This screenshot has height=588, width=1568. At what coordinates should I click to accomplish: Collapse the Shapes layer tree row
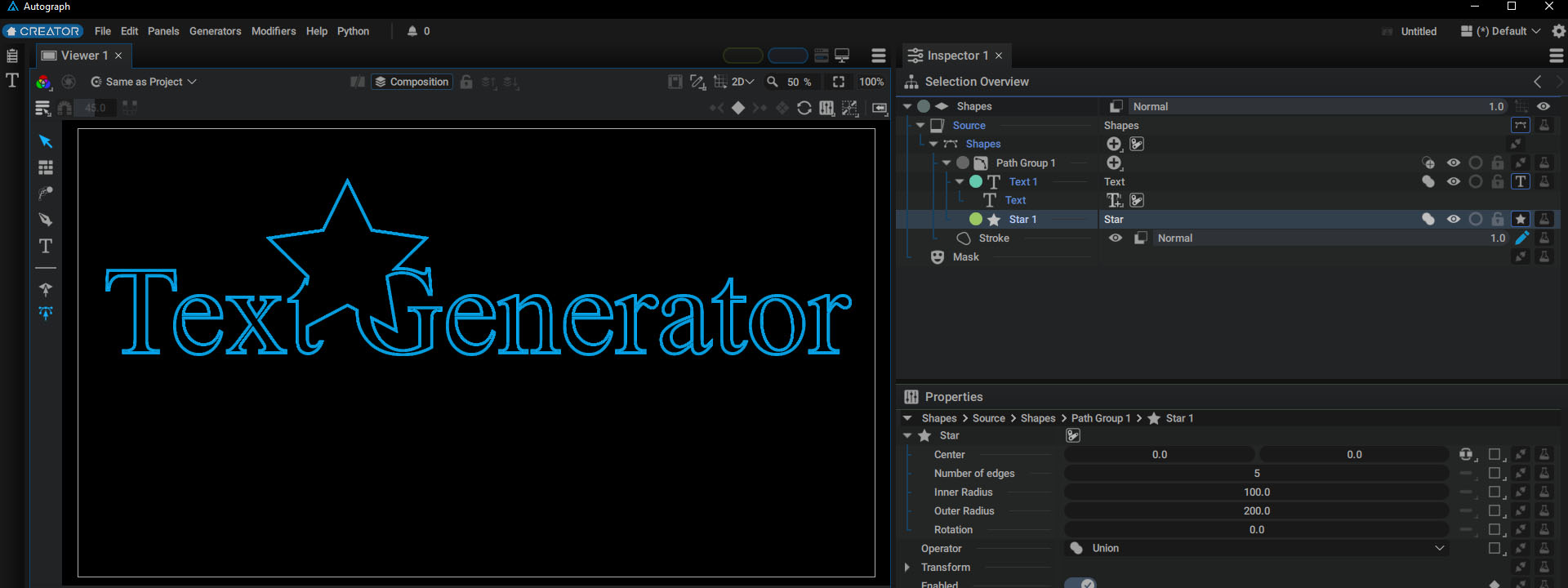click(907, 106)
